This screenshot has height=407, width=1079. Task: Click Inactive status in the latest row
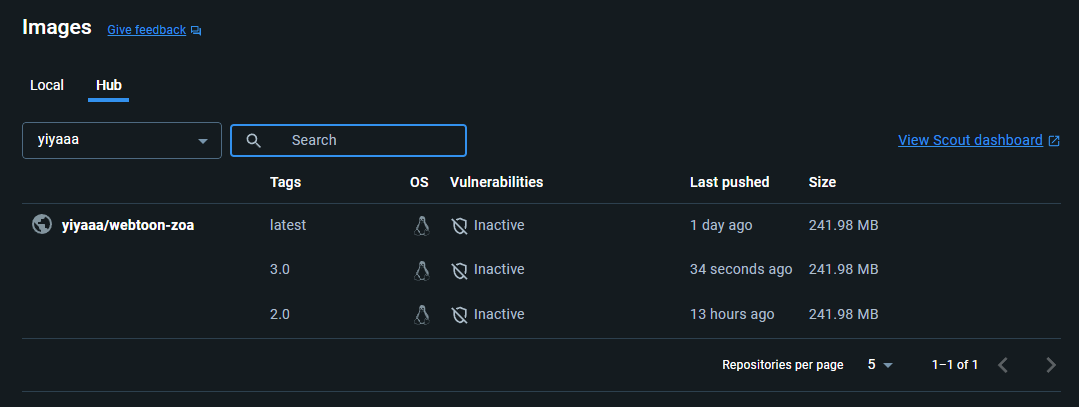(x=499, y=225)
